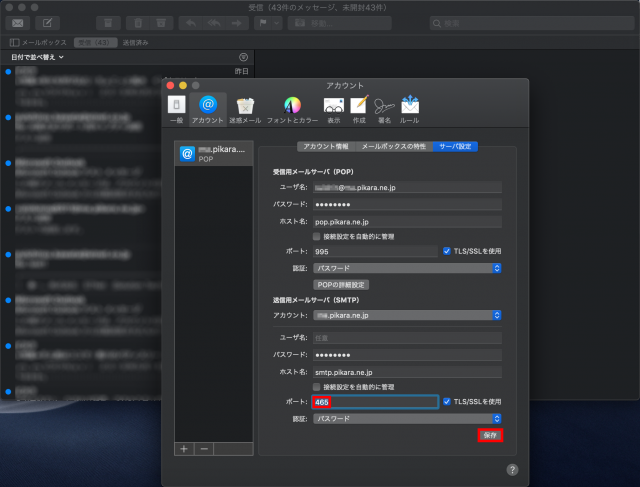Toggle POP 接続設定を自動的に管理 checkbox
This screenshot has width=640, height=487.
pyautogui.click(x=317, y=236)
